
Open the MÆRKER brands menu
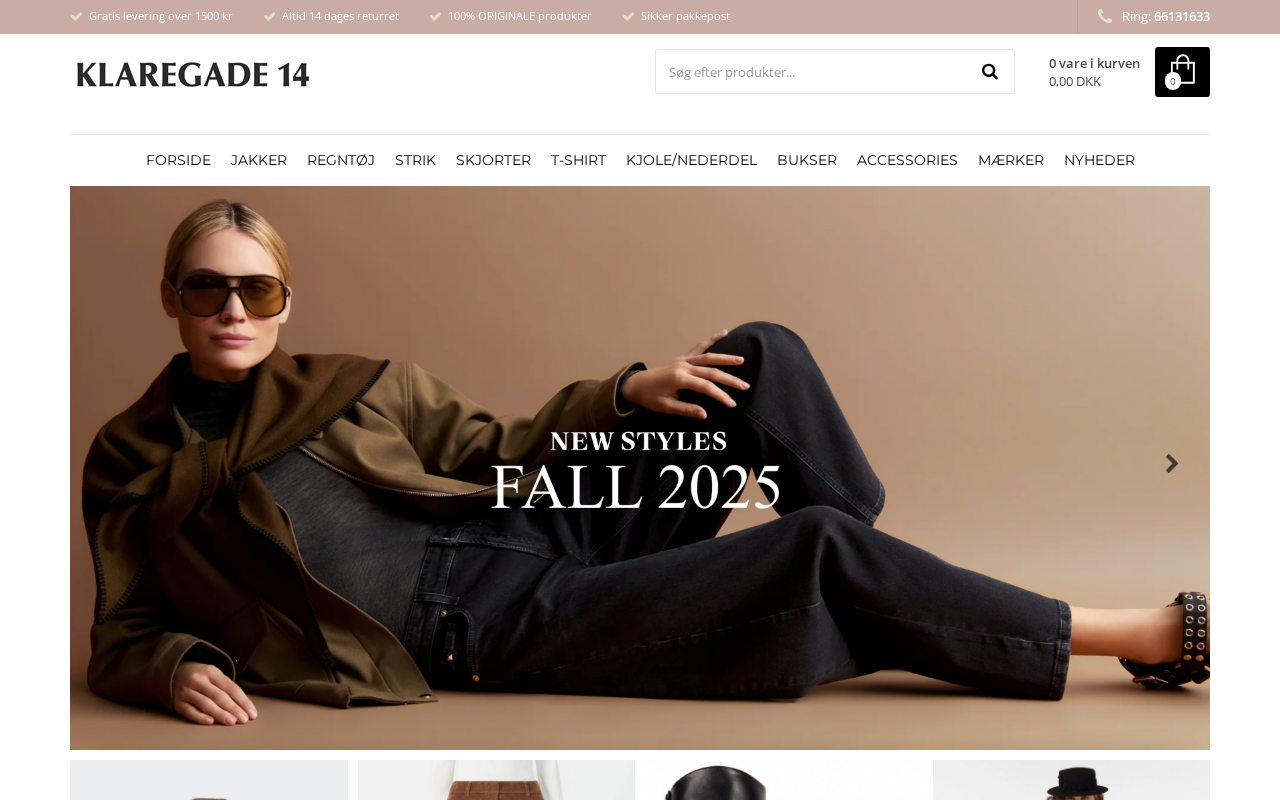point(1011,160)
